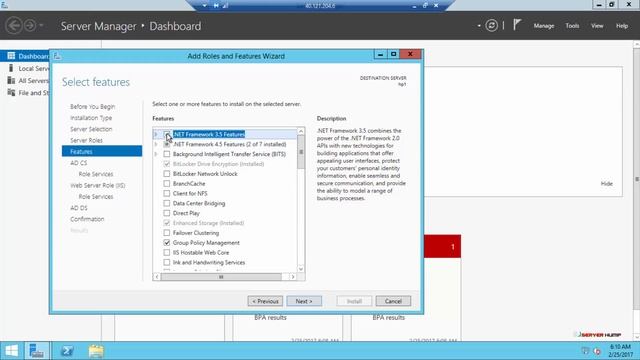Select Dashboard icon in Server Manager sidebar
Viewport: 640px width, 360px height.
click(11, 56)
